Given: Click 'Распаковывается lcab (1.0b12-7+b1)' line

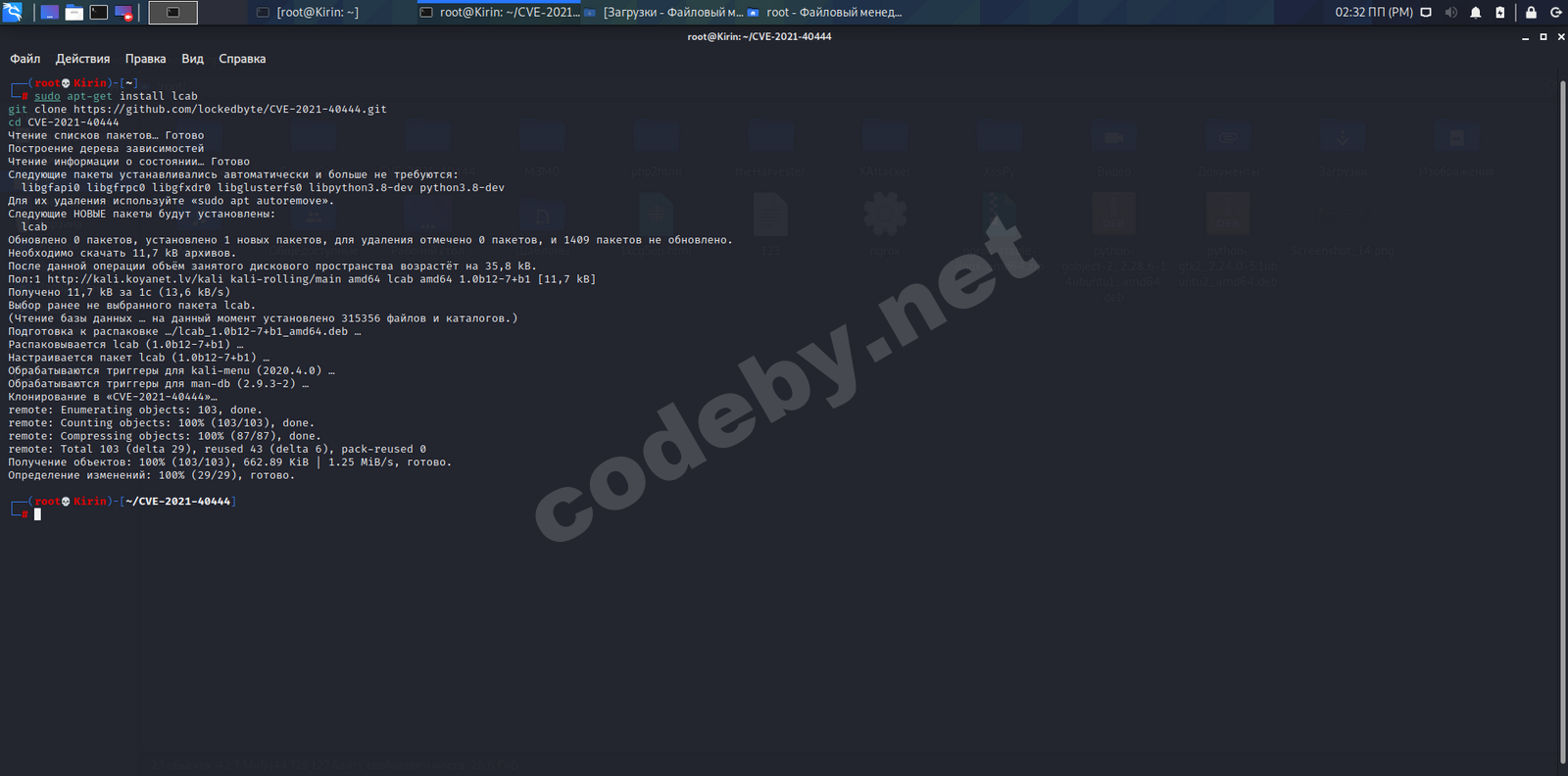Looking at the screenshot, I should pyautogui.click(x=125, y=344).
